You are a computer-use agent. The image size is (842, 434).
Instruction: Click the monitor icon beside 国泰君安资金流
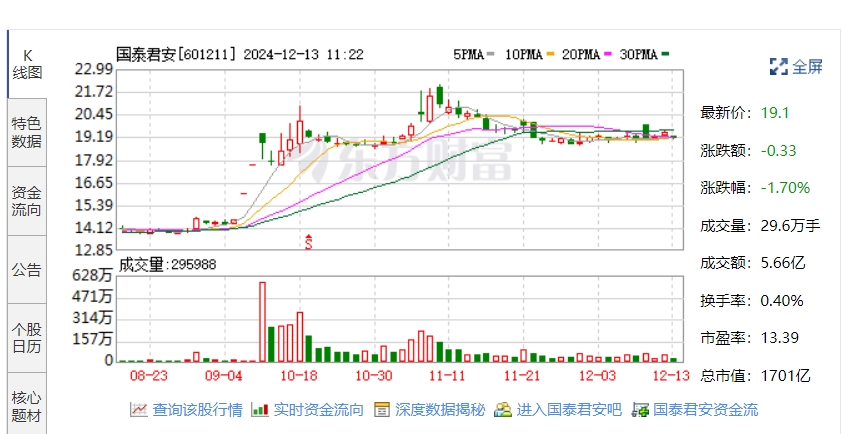(641, 410)
